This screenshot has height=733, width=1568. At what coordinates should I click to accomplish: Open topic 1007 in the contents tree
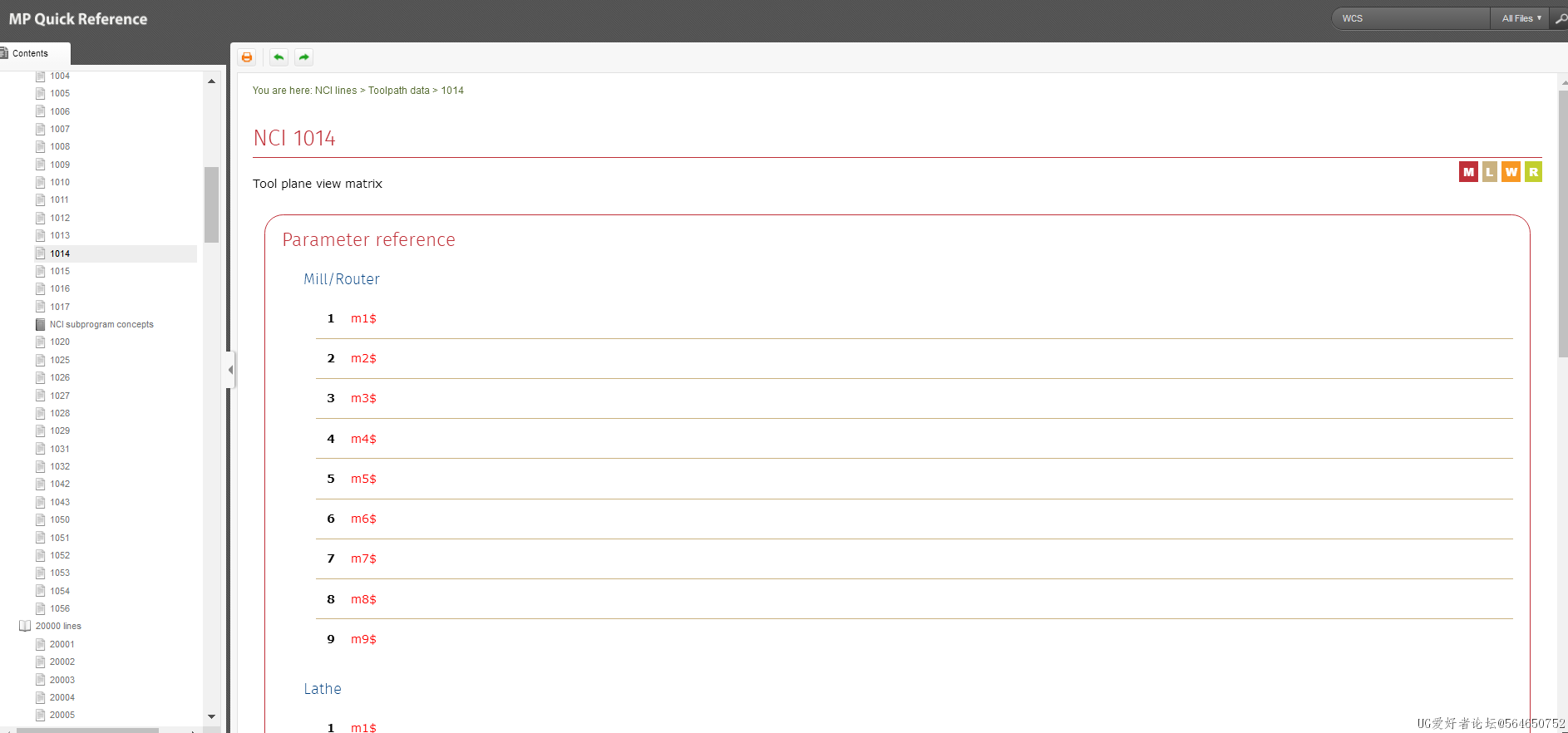[x=60, y=129]
